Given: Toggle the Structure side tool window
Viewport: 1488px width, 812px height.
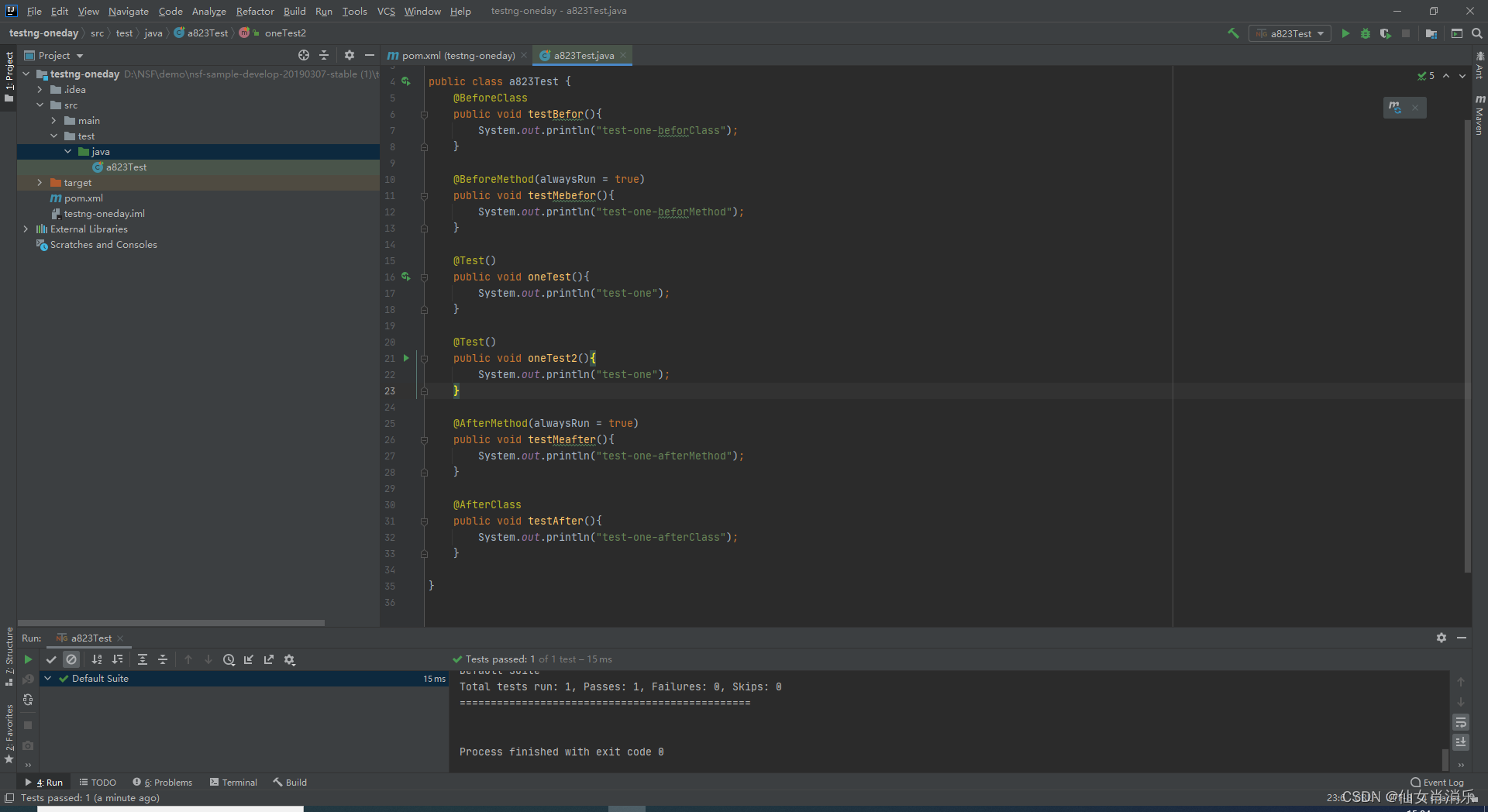Looking at the screenshot, I should [x=9, y=655].
